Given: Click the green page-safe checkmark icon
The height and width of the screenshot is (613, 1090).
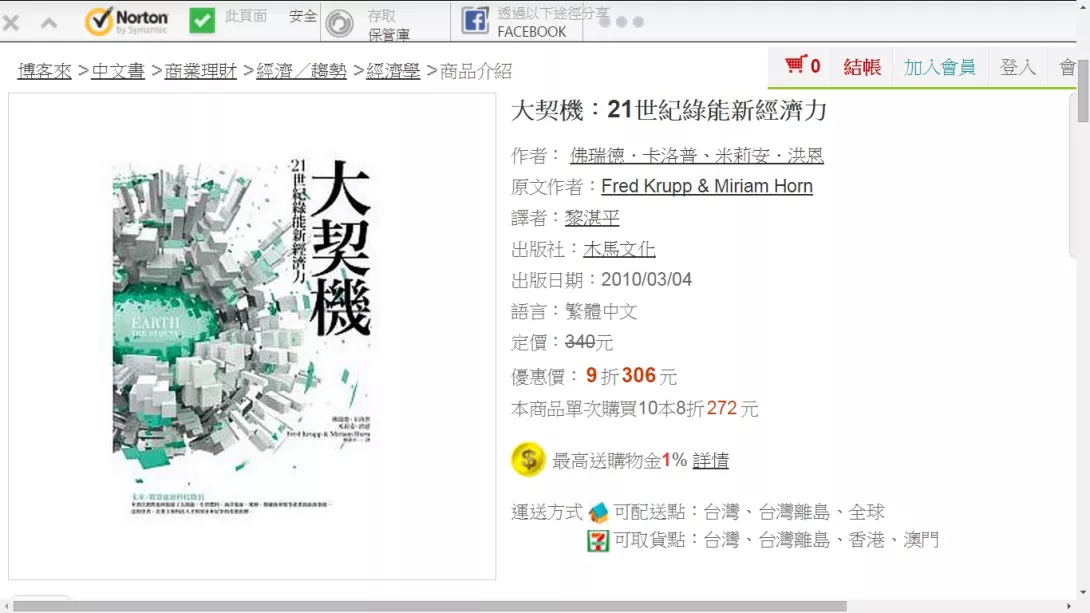Looking at the screenshot, I should click(x=202, y=21).
